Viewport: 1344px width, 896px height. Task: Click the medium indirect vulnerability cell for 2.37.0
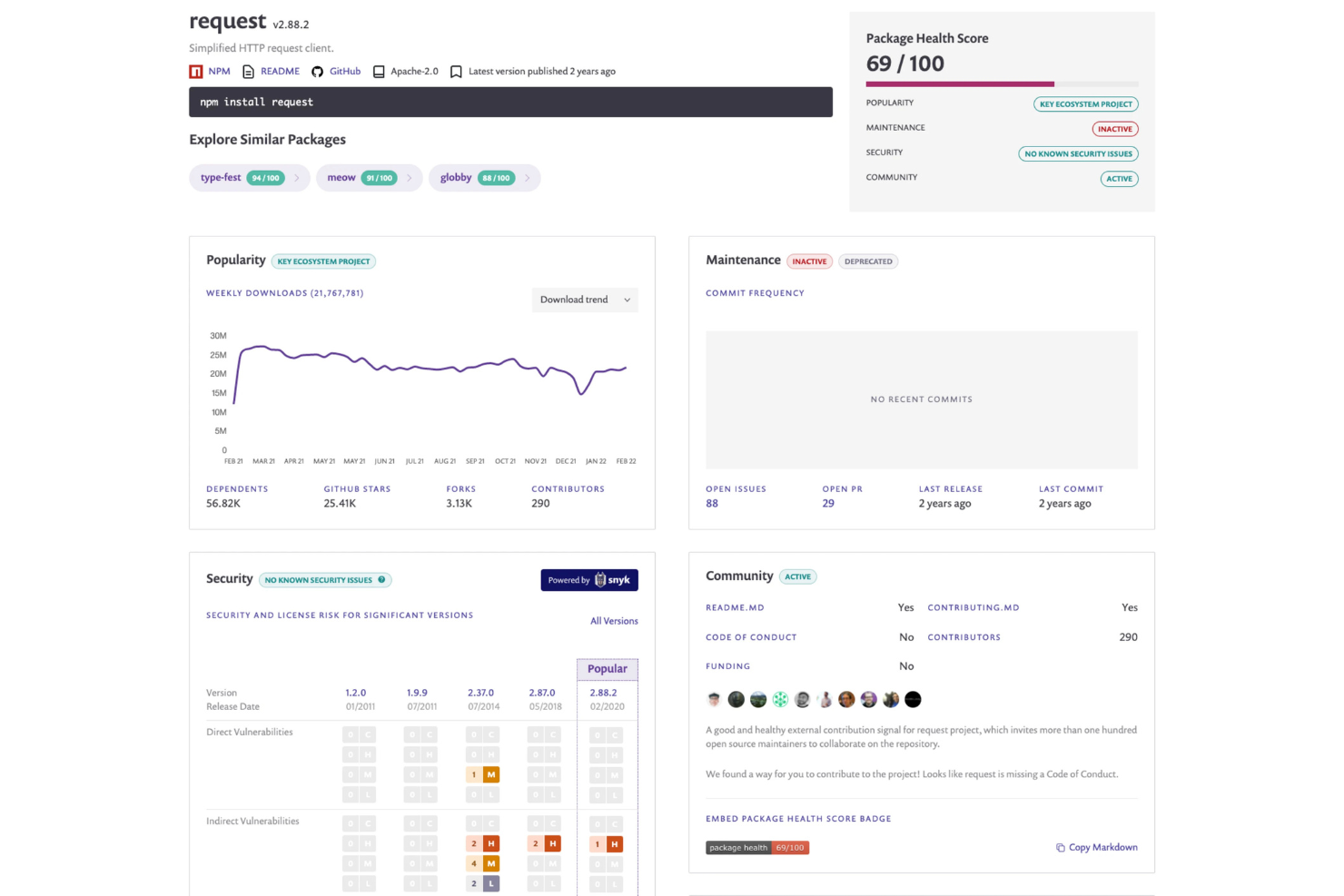[483, 863]
